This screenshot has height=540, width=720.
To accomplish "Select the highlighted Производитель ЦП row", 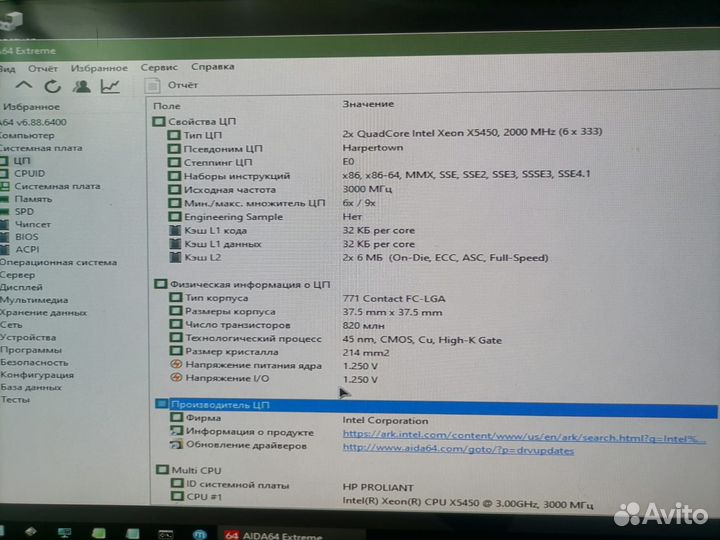I will point(436,406).
